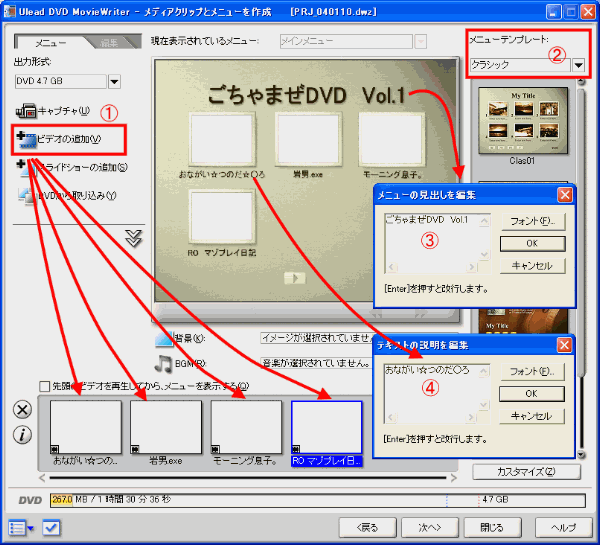
Task: Click the Import from DVD (DVDから取り込み) icon
Action: (x=25, y=195)
